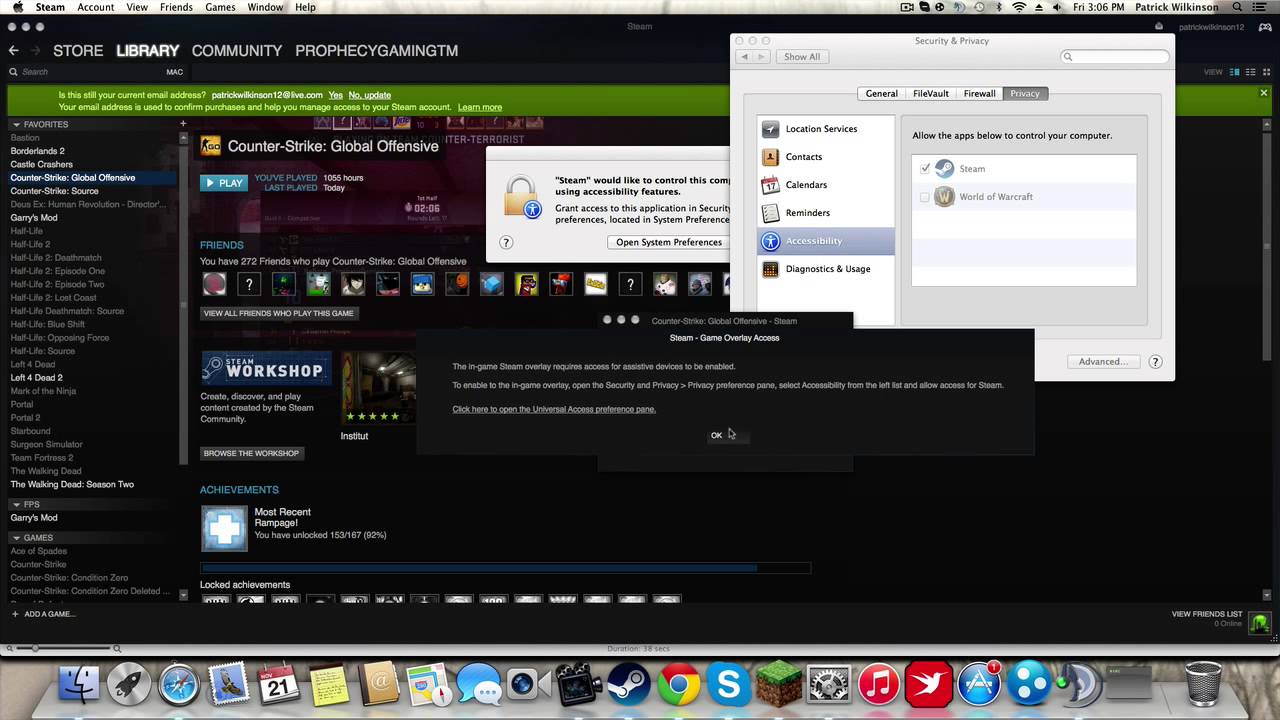This screenshot has height=720, width=1280.
Task: Click the 'Learn more' email link
Action: coord(480,107)
